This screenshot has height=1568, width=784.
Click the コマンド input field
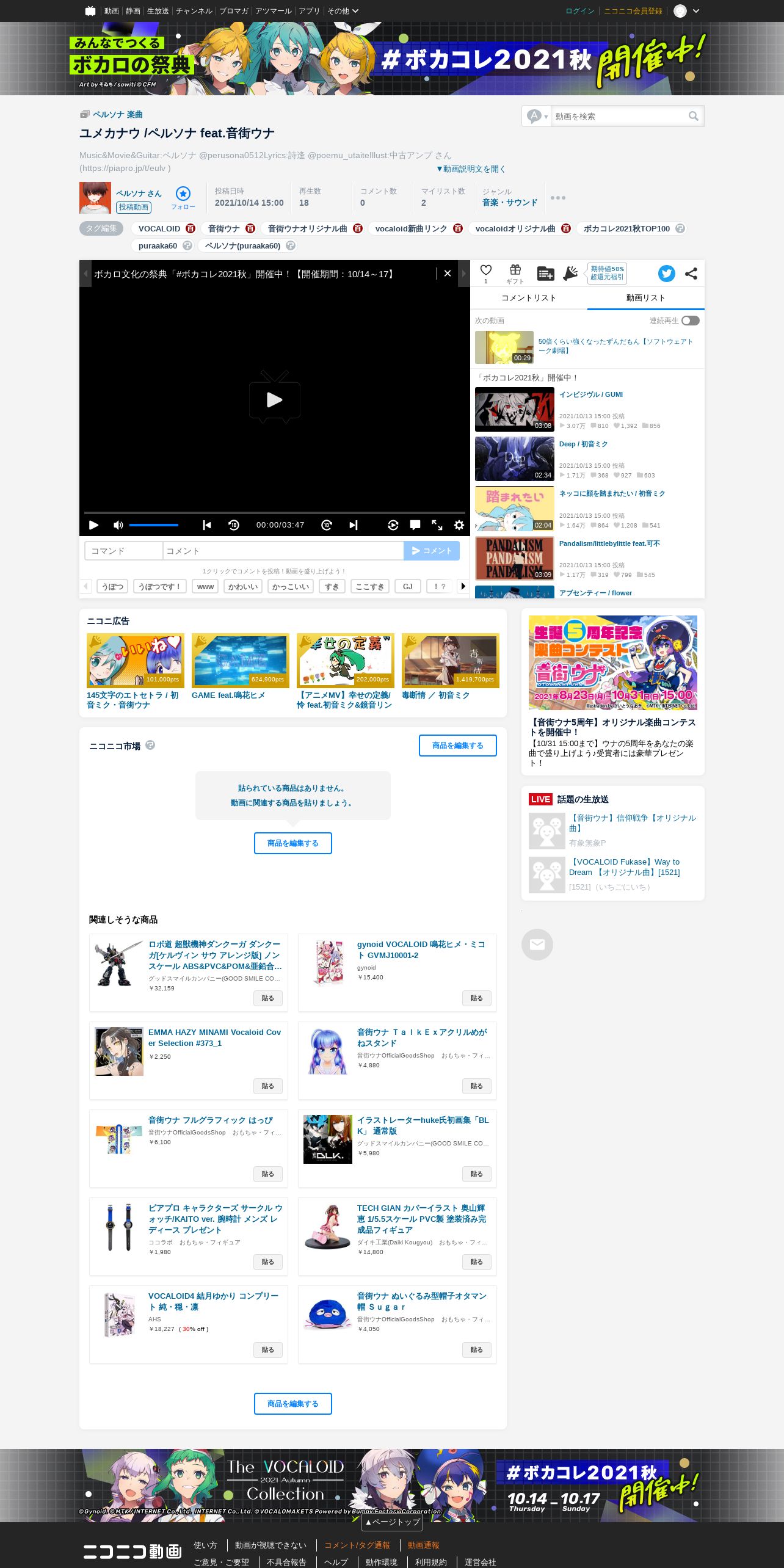[x=124, y=551]
